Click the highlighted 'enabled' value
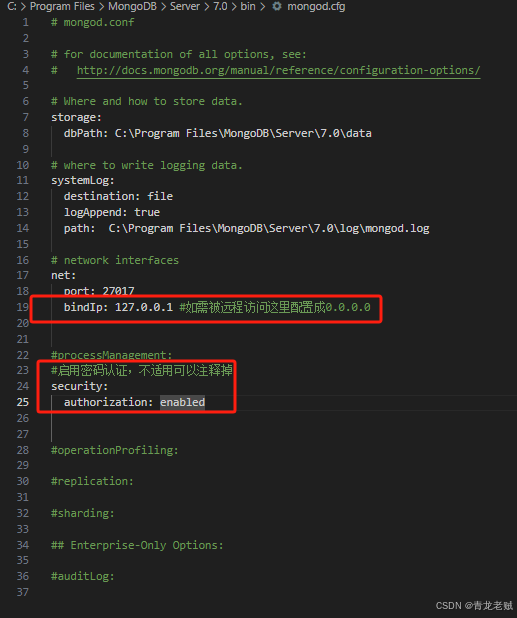Image resolution: width=517 pixels, height=618 pixels. [x=182, y=402]
